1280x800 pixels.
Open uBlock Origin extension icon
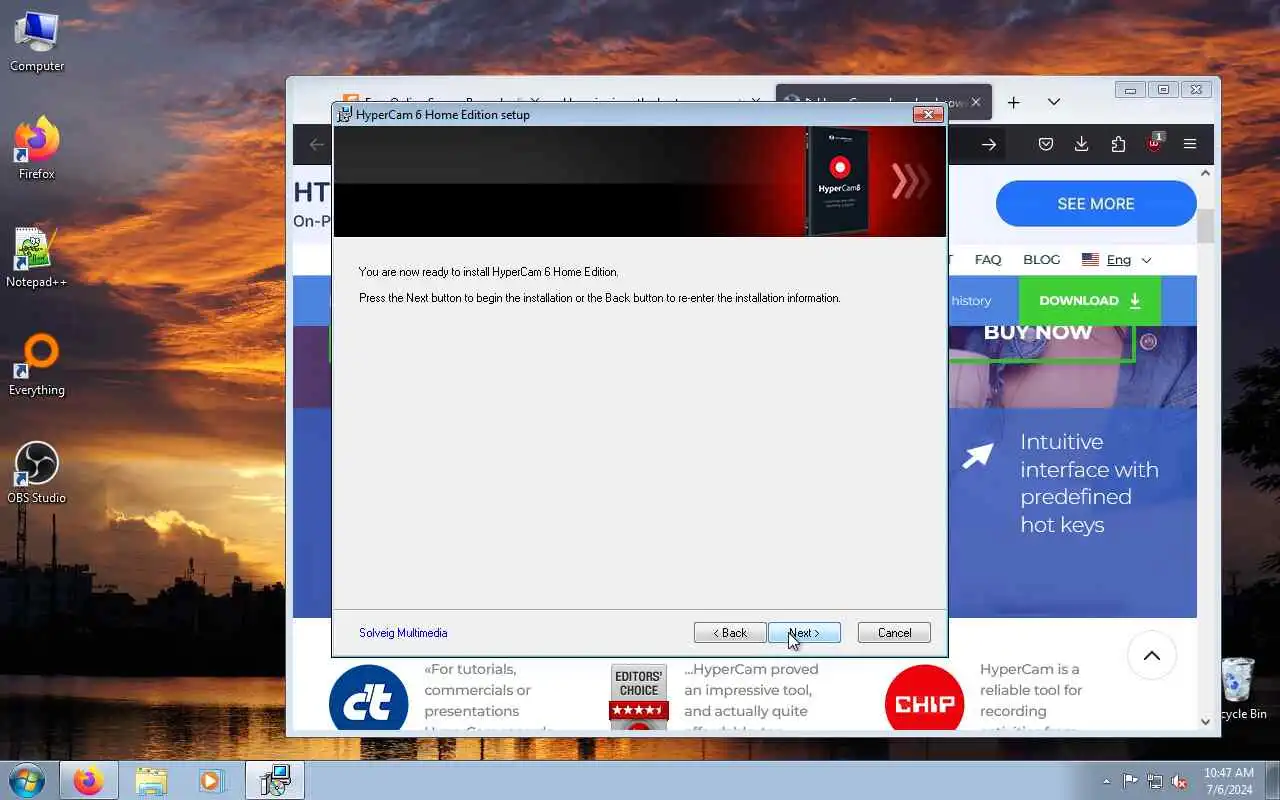point(1154,145)
